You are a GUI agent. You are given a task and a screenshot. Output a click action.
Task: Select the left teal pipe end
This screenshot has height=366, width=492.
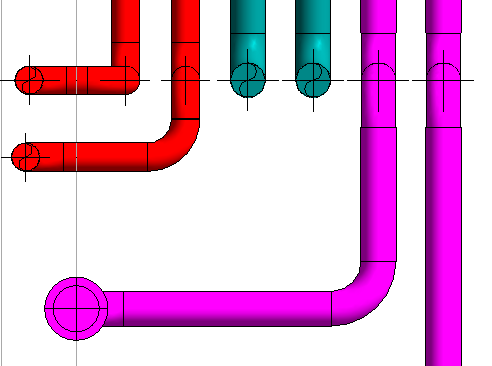(248, 80)
